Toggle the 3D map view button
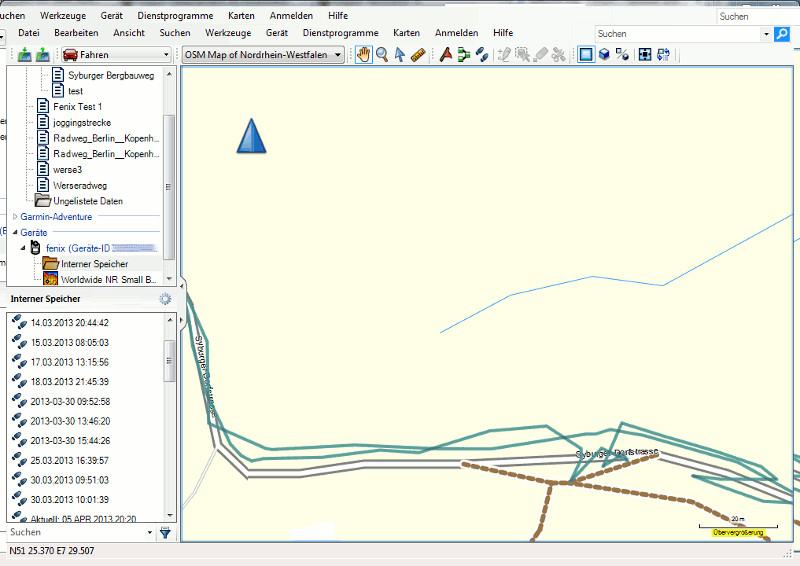 point(604,55)
